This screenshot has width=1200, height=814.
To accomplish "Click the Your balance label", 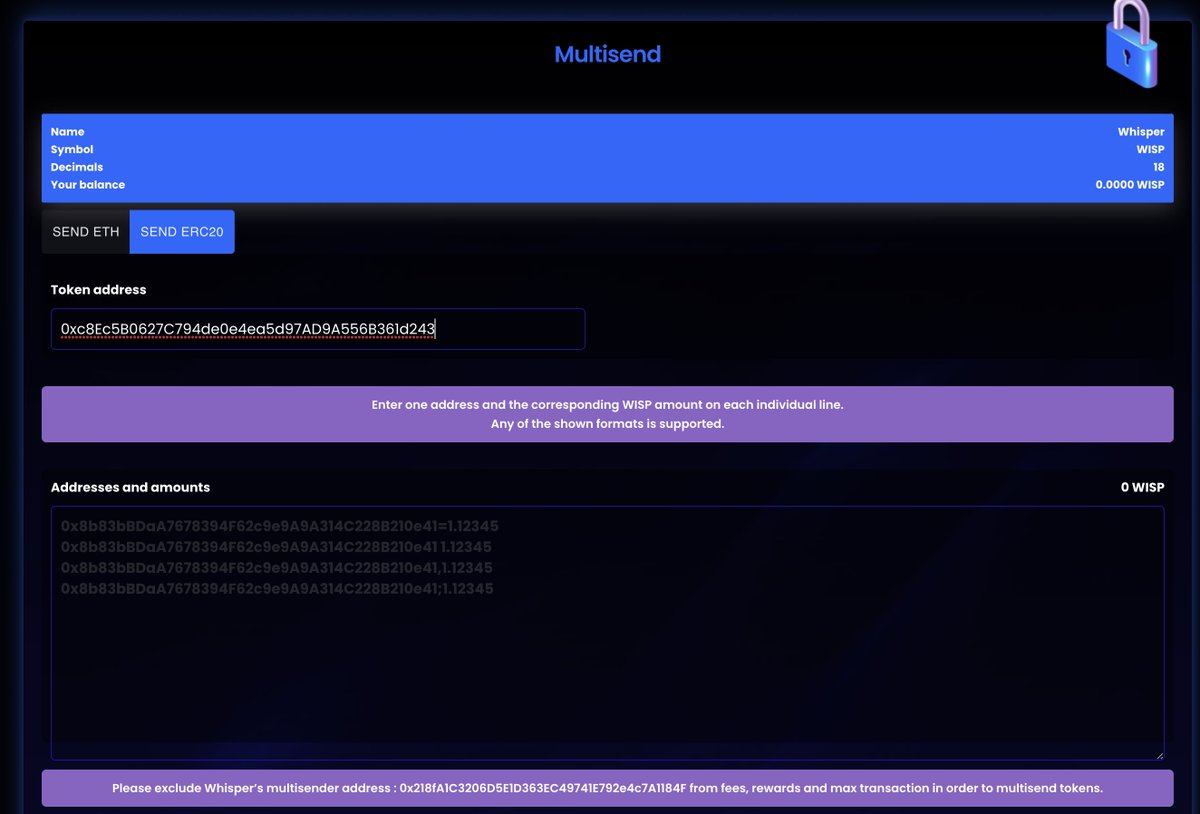I will click(87, 184).
